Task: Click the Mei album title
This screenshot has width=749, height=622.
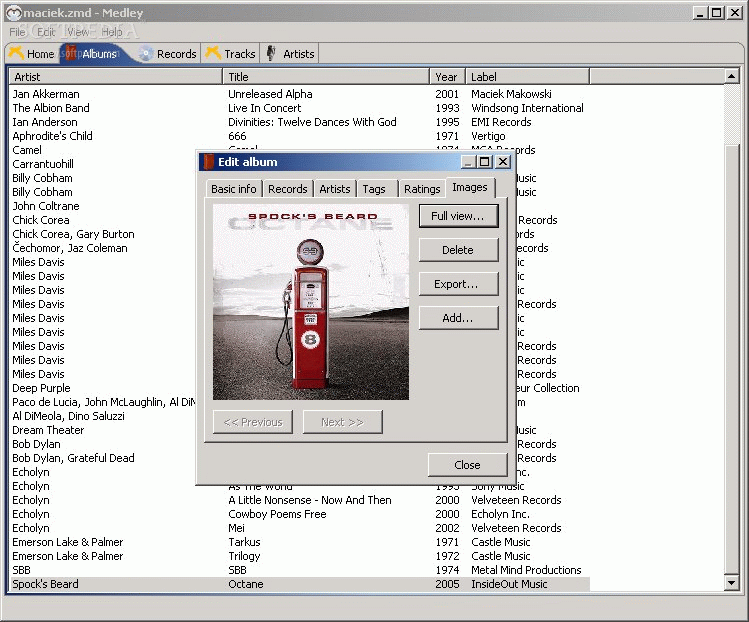Action: (x=236, y=528)
